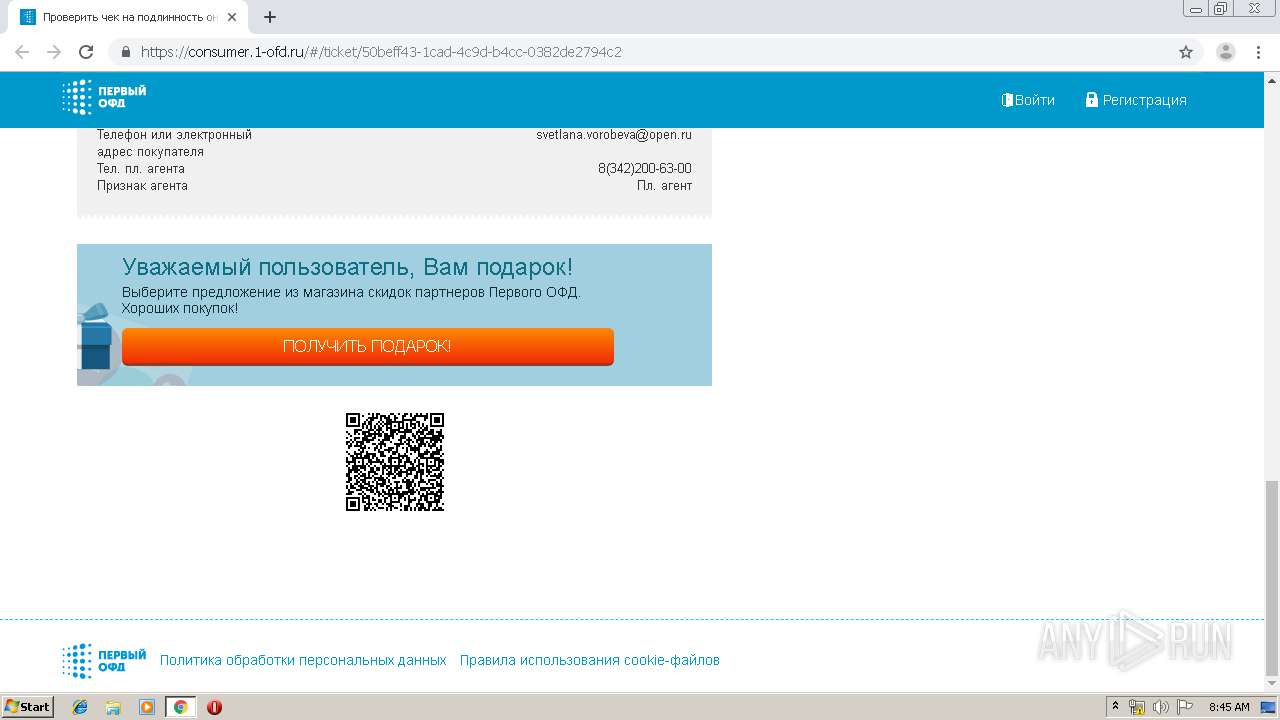Click the browser back arrow

[x=22, y=52]
